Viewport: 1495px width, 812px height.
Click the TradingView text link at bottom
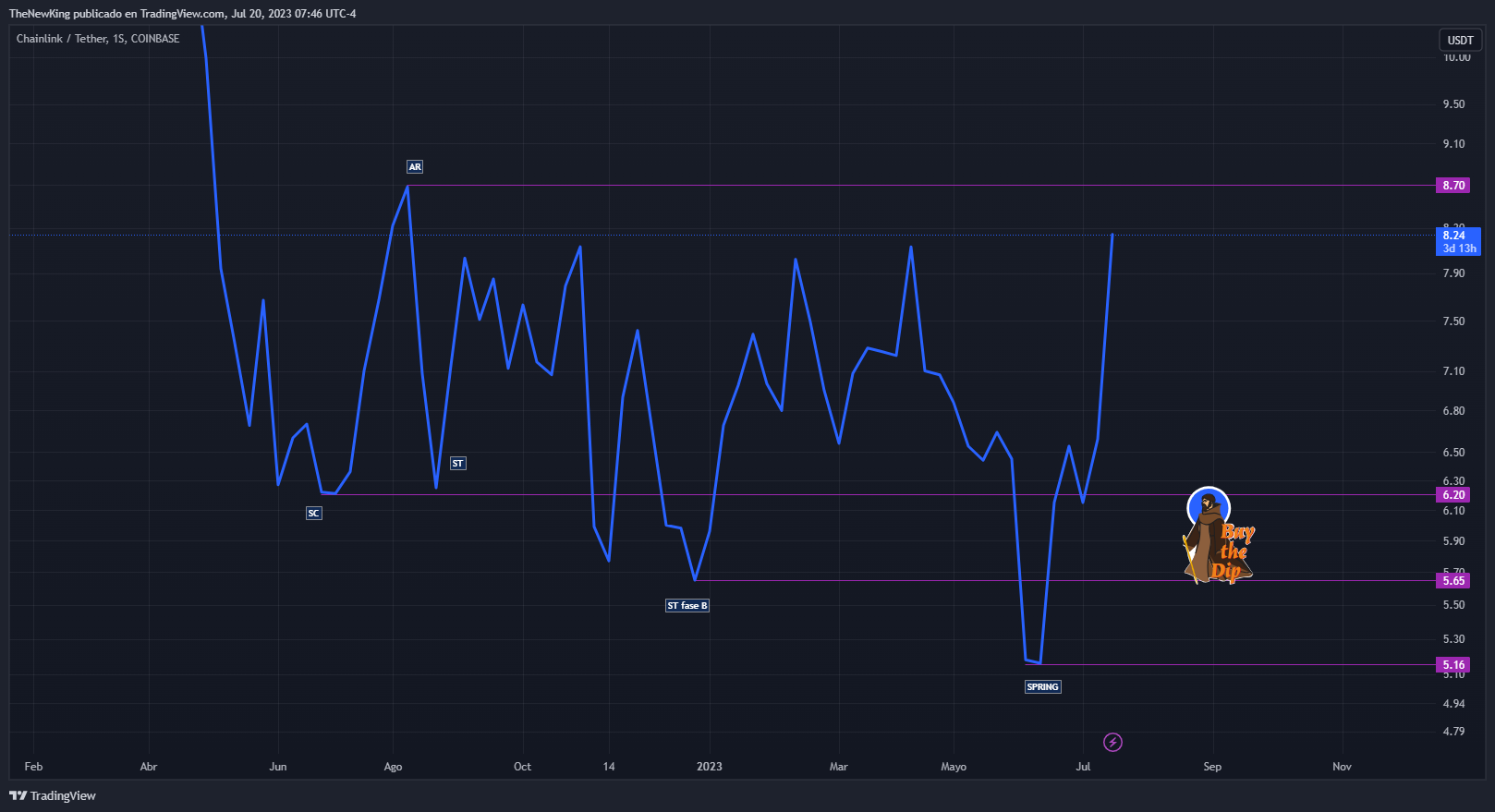coord(63,795)
